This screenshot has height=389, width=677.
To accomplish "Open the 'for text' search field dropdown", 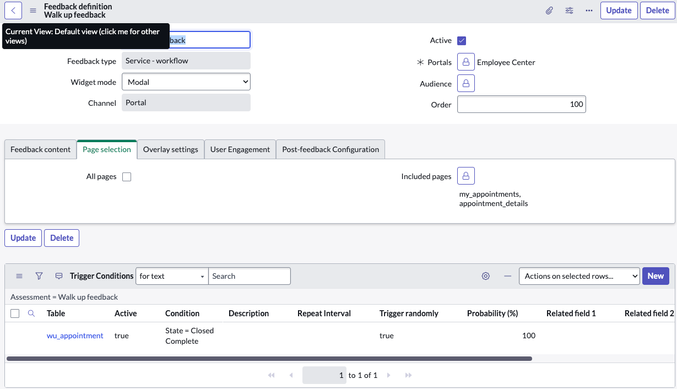I will [172, 276].
